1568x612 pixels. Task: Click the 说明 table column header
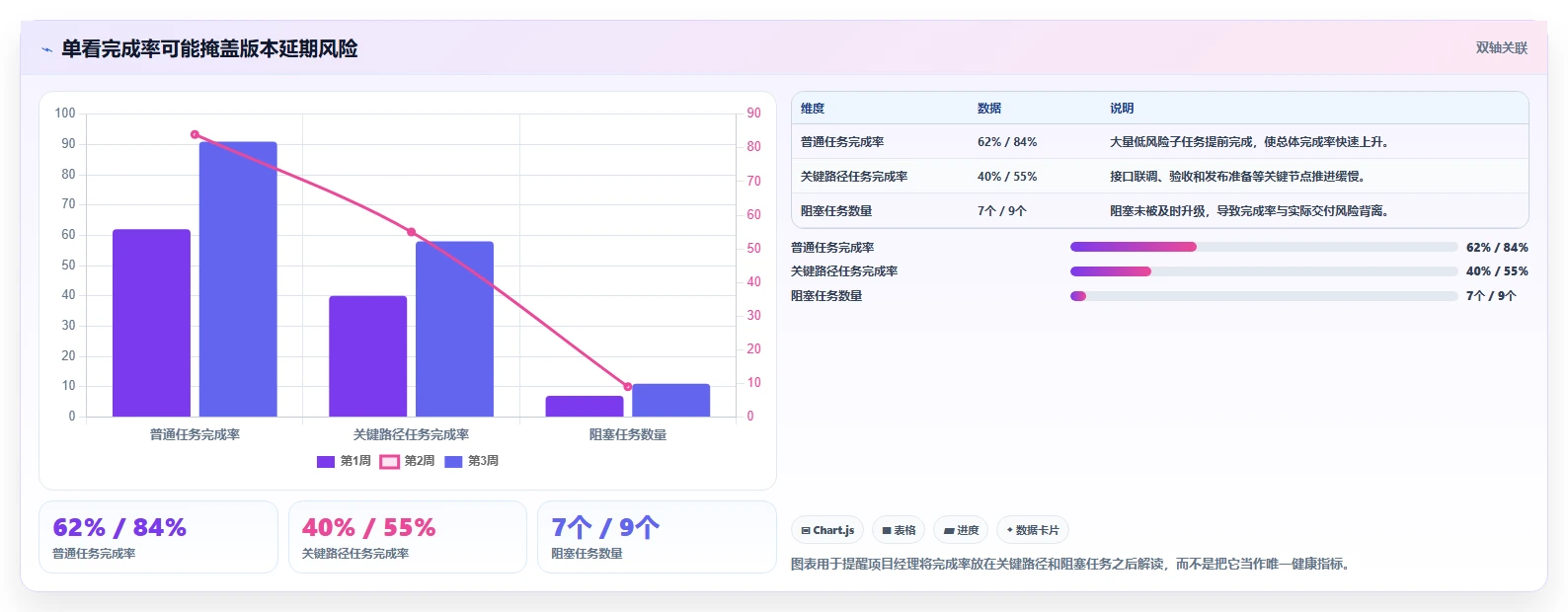tap(1122, 109)
